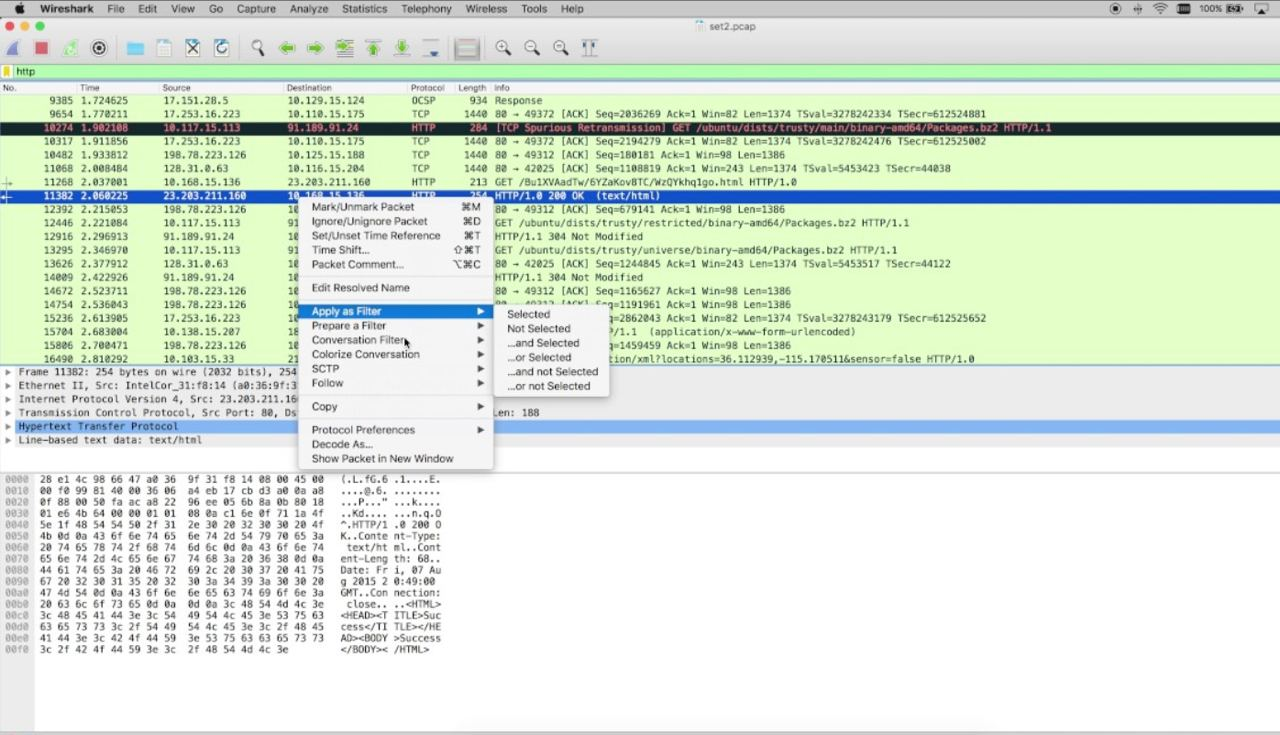Viewport: 1280px width, 735px height.
Task: Toggle the auto-scroll during live capture icon
Action: pyautogui.click(x=431, y=48)
